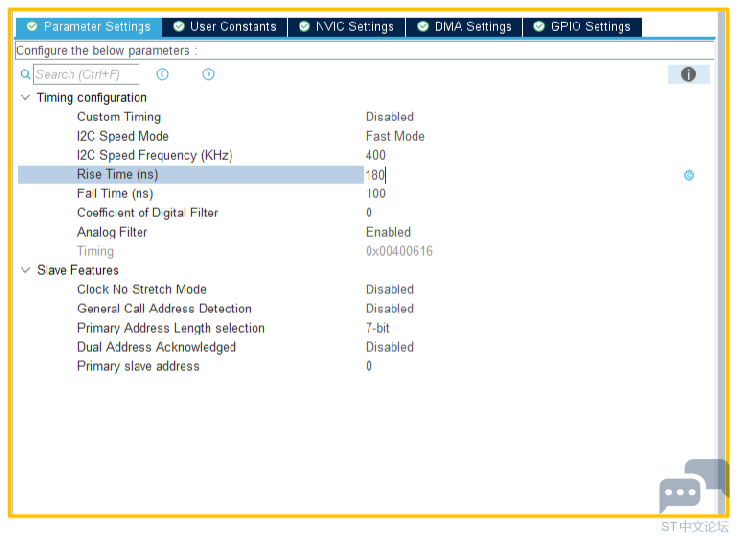738x542 pixels.
Task: Change the Analog Filter Enabled value
Action: coord(388,232)
